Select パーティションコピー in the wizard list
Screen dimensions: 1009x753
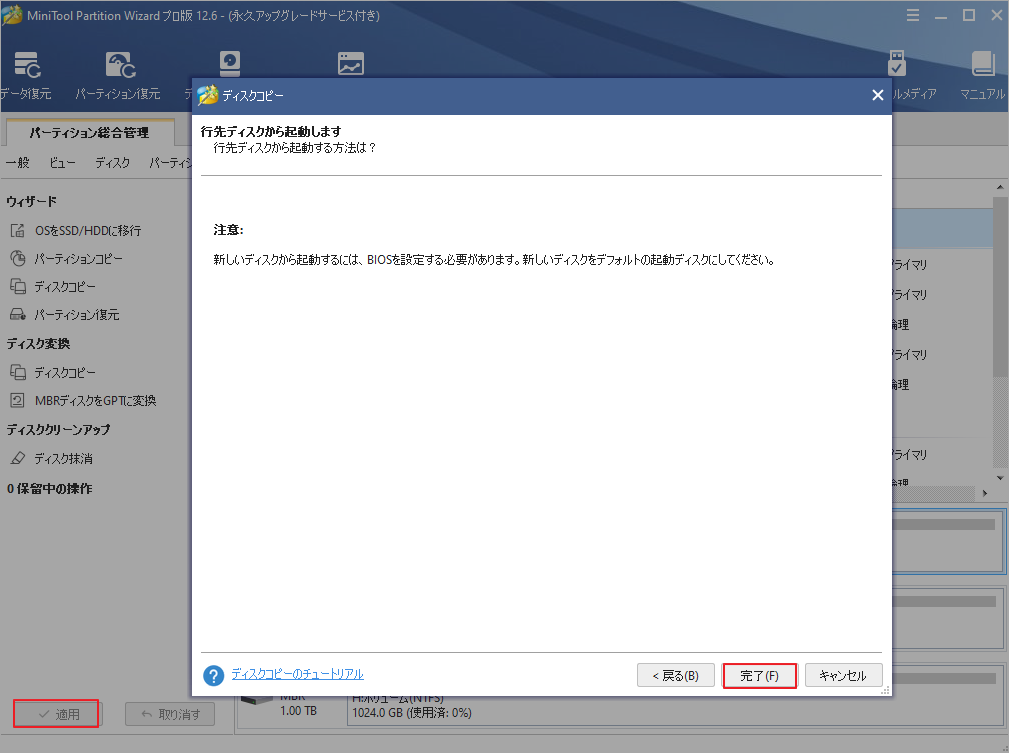coord(80,257)
